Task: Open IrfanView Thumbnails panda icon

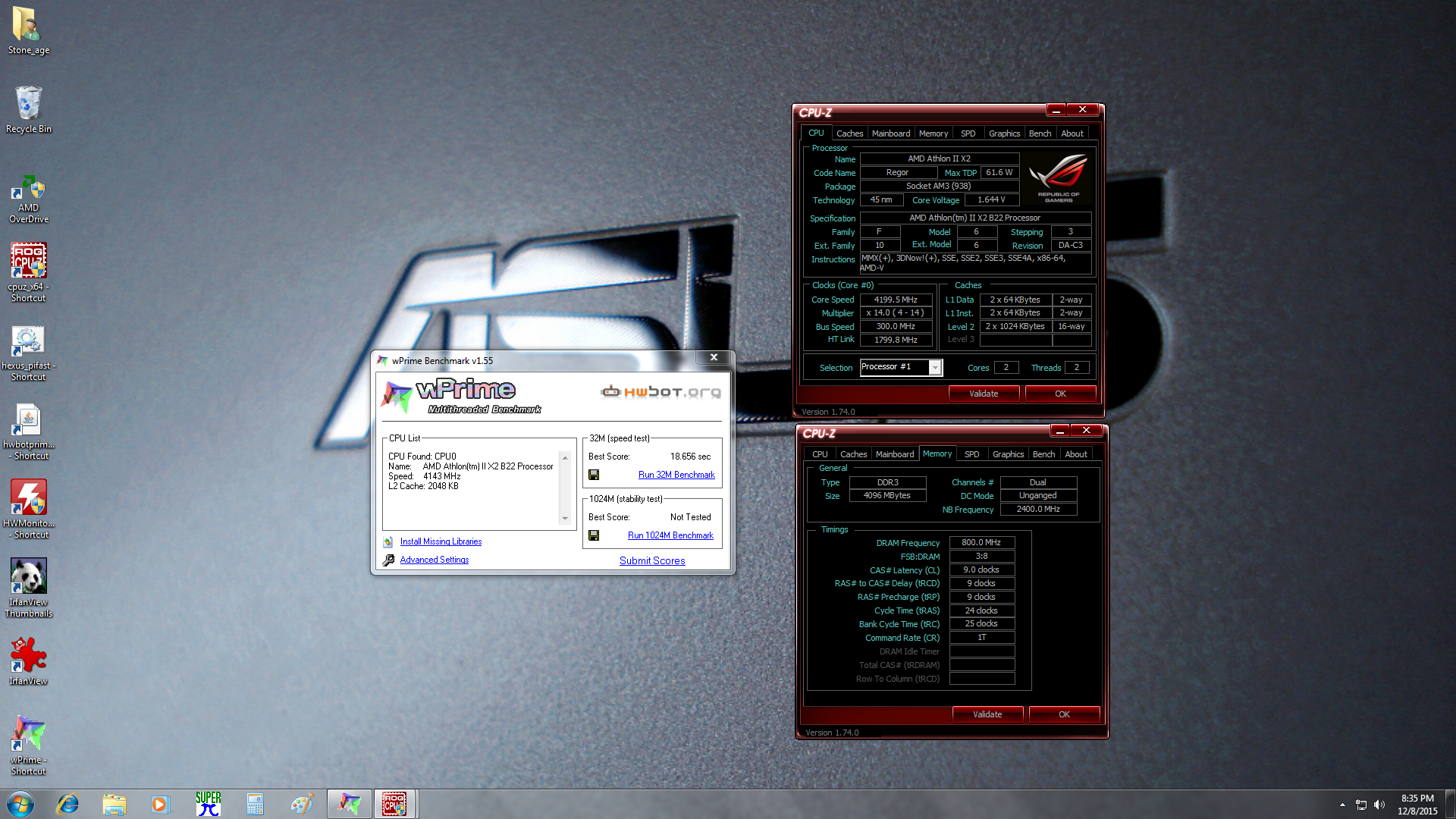Action: tap(28, 588)
